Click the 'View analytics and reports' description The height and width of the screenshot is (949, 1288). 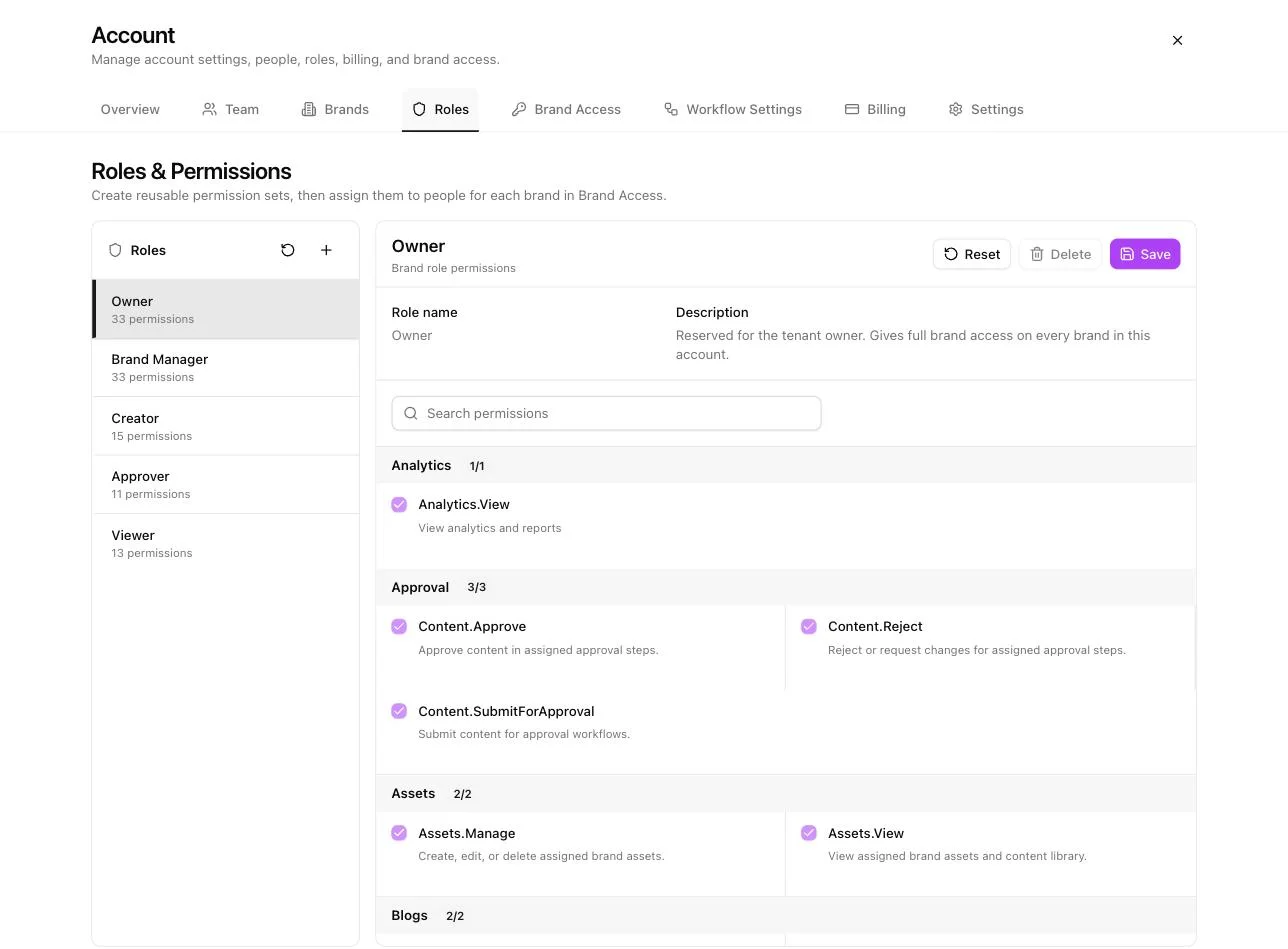point(490,528)
